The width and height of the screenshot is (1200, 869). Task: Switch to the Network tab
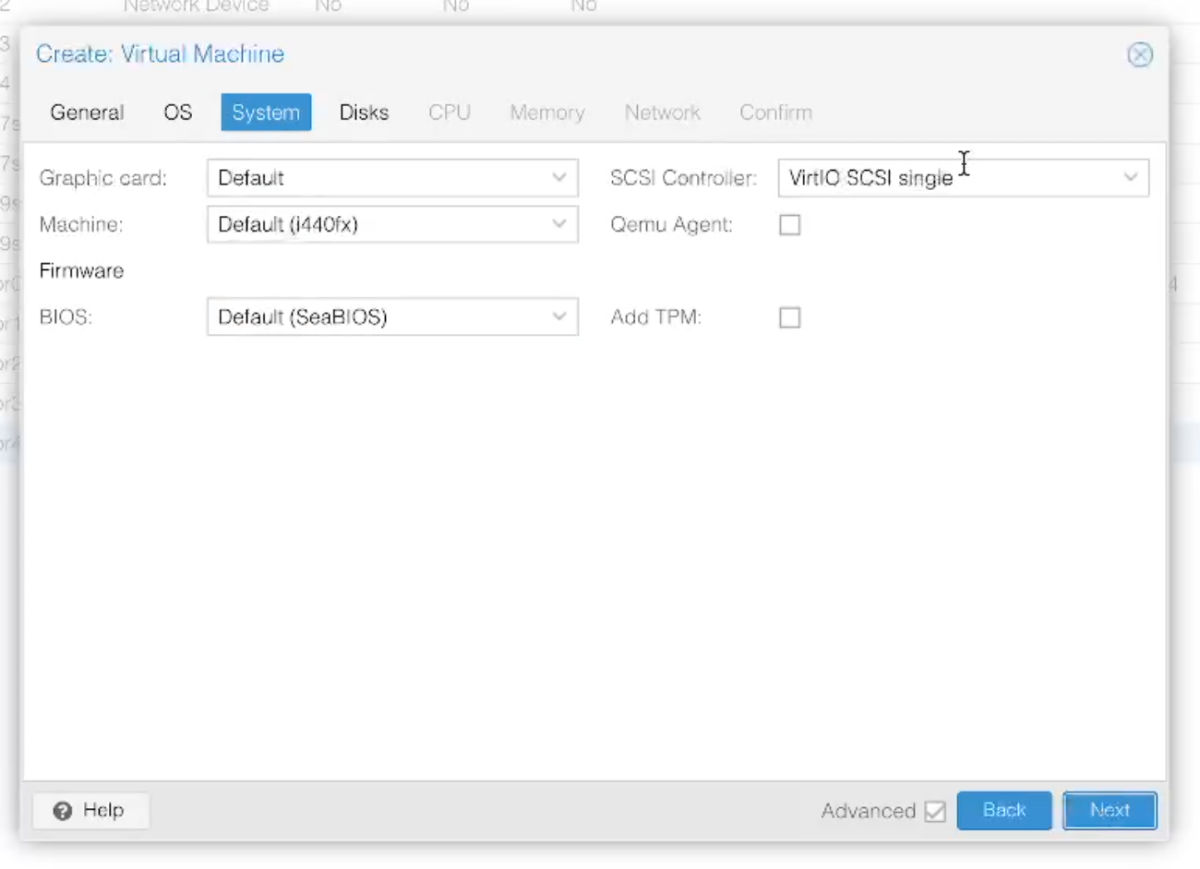(x=662, y=112)
